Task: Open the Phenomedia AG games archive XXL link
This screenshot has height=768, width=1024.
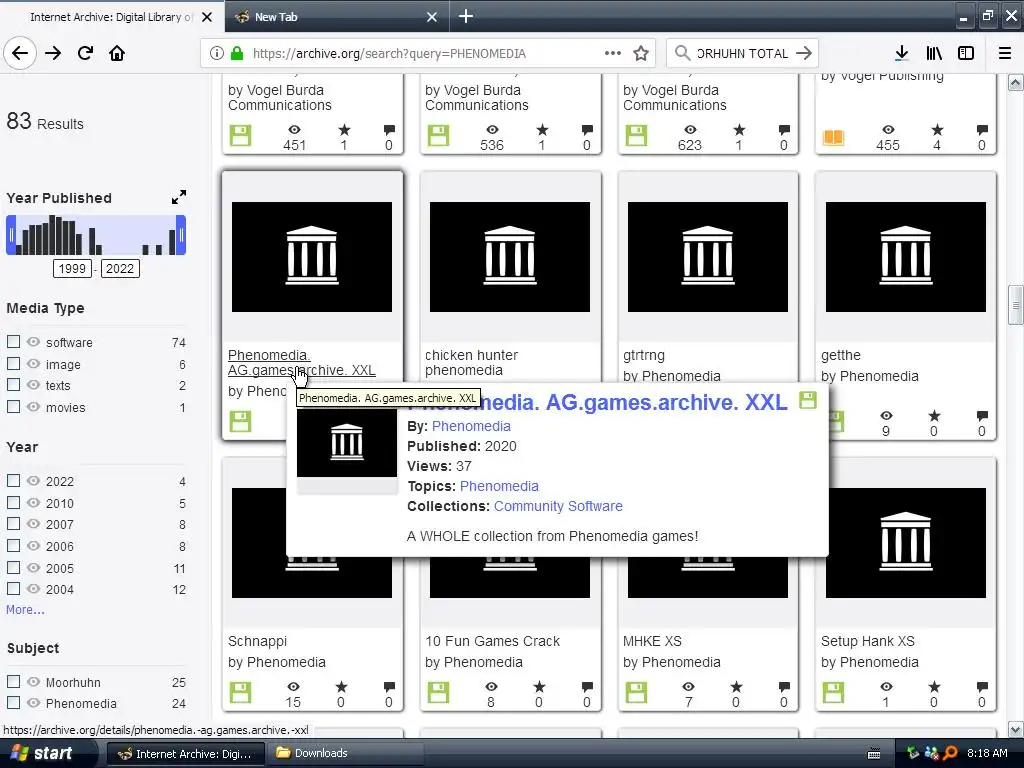Action: (302, 362)
